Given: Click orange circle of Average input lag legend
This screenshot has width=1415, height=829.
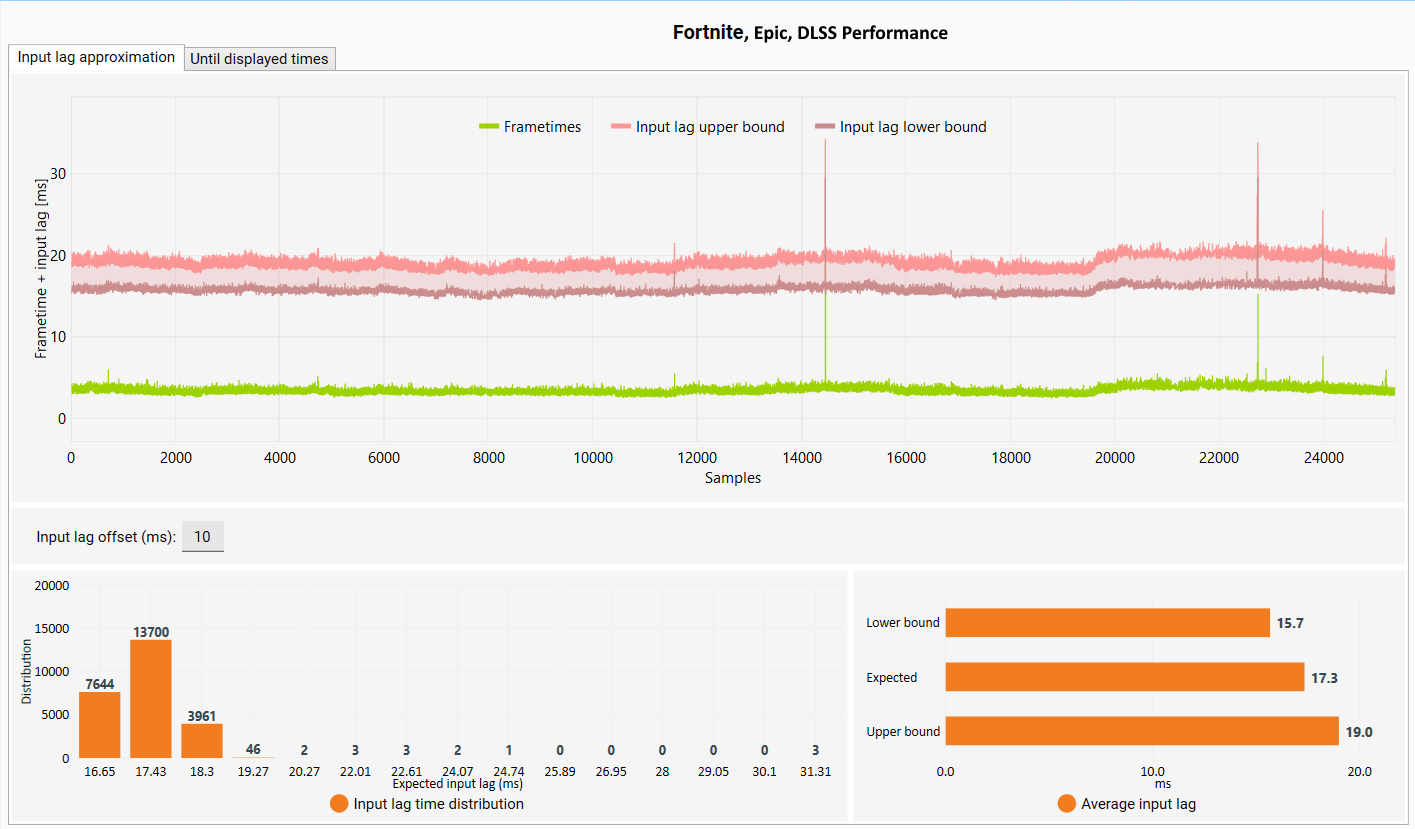Looking at the screenshot, I should point(1066,804).
